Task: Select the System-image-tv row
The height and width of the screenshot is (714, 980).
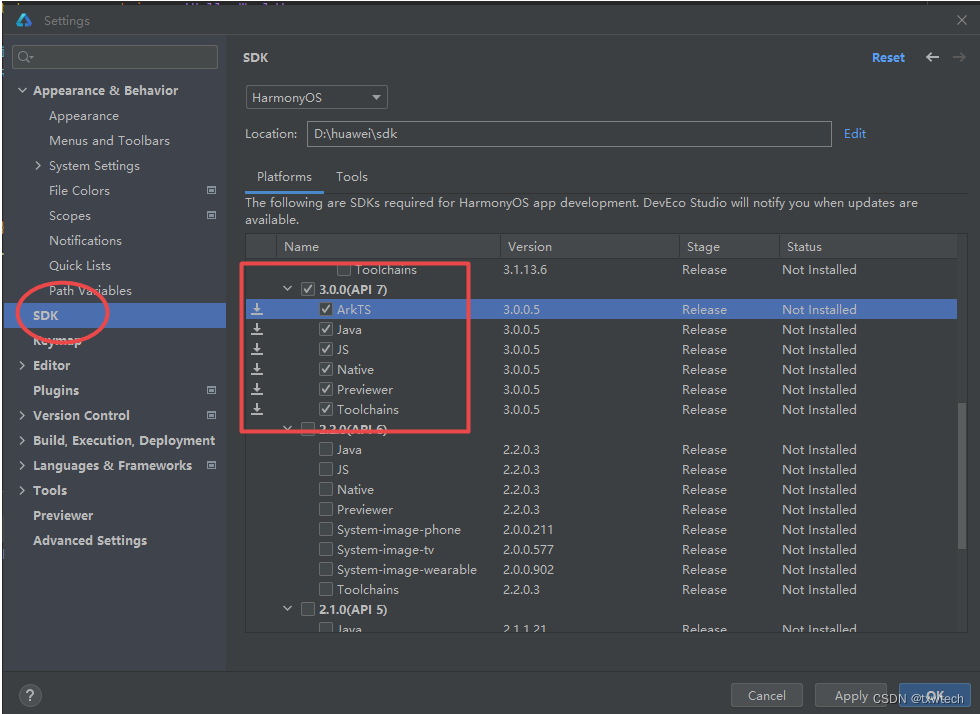Action: [601, 549]
